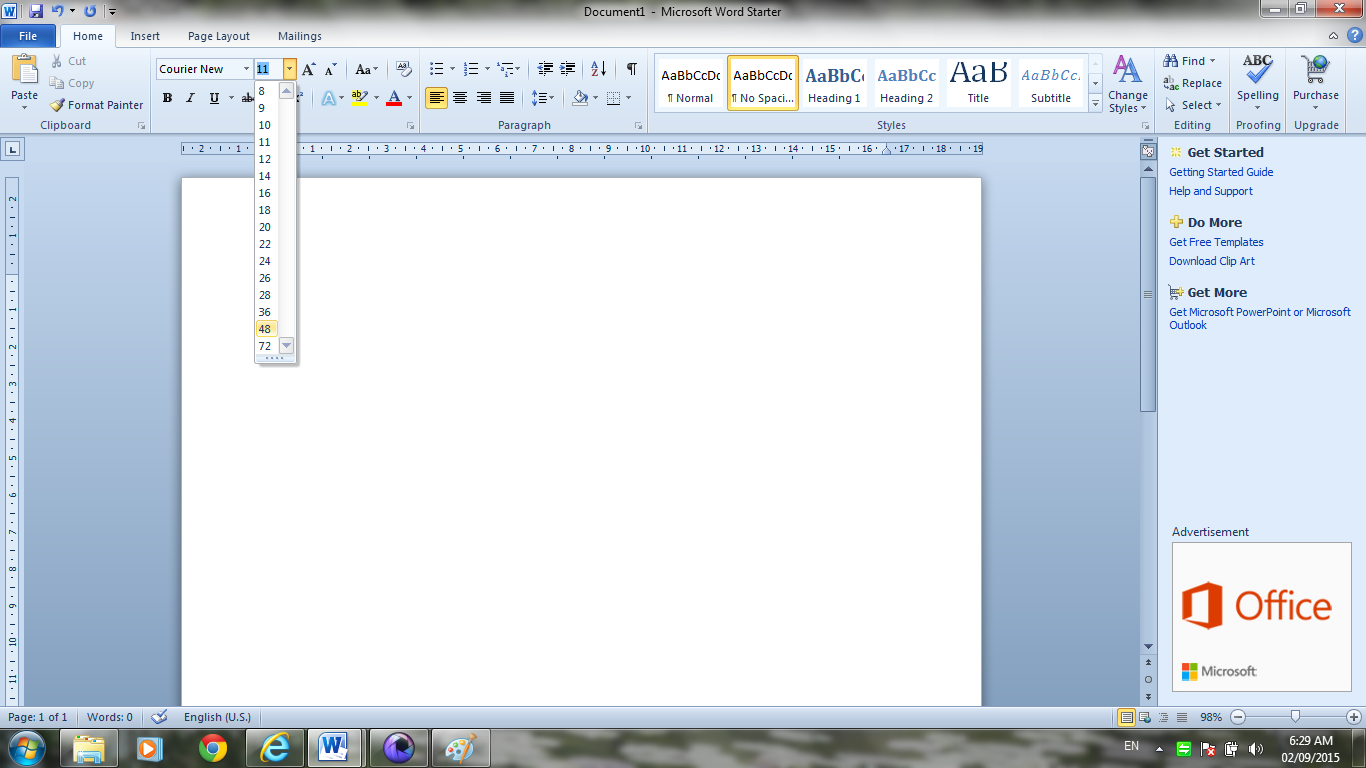
Task: Click the Help and Support link
Action: (x=1211, y=191)
